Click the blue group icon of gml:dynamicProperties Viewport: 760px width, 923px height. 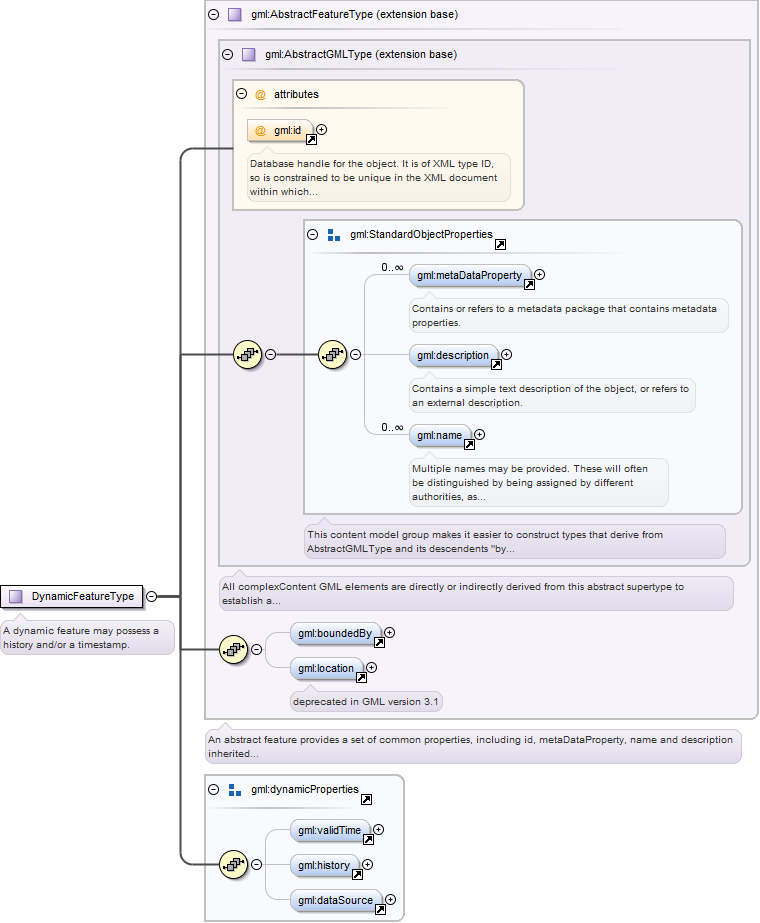click(235, 790)
